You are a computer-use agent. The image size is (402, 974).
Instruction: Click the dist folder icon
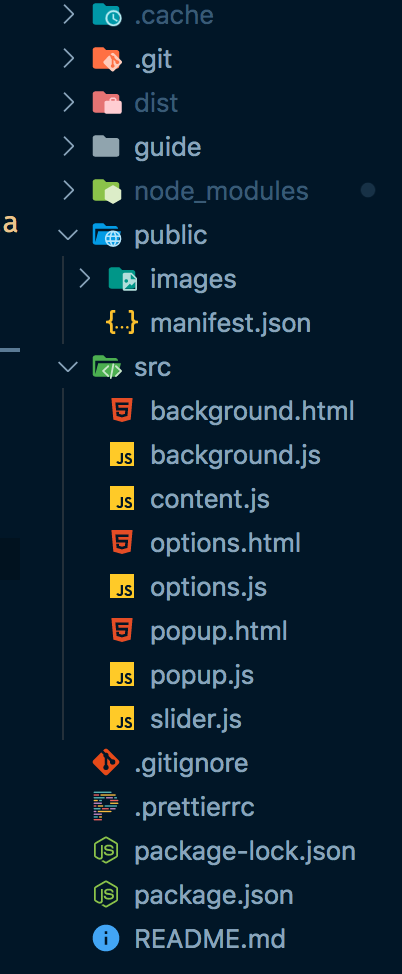tap(106, 103)
